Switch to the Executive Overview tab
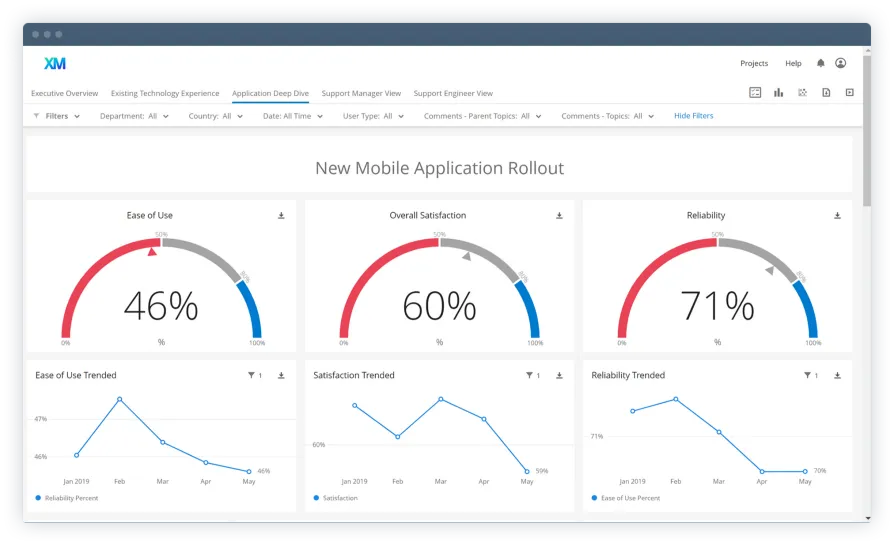 click(64, 93)
